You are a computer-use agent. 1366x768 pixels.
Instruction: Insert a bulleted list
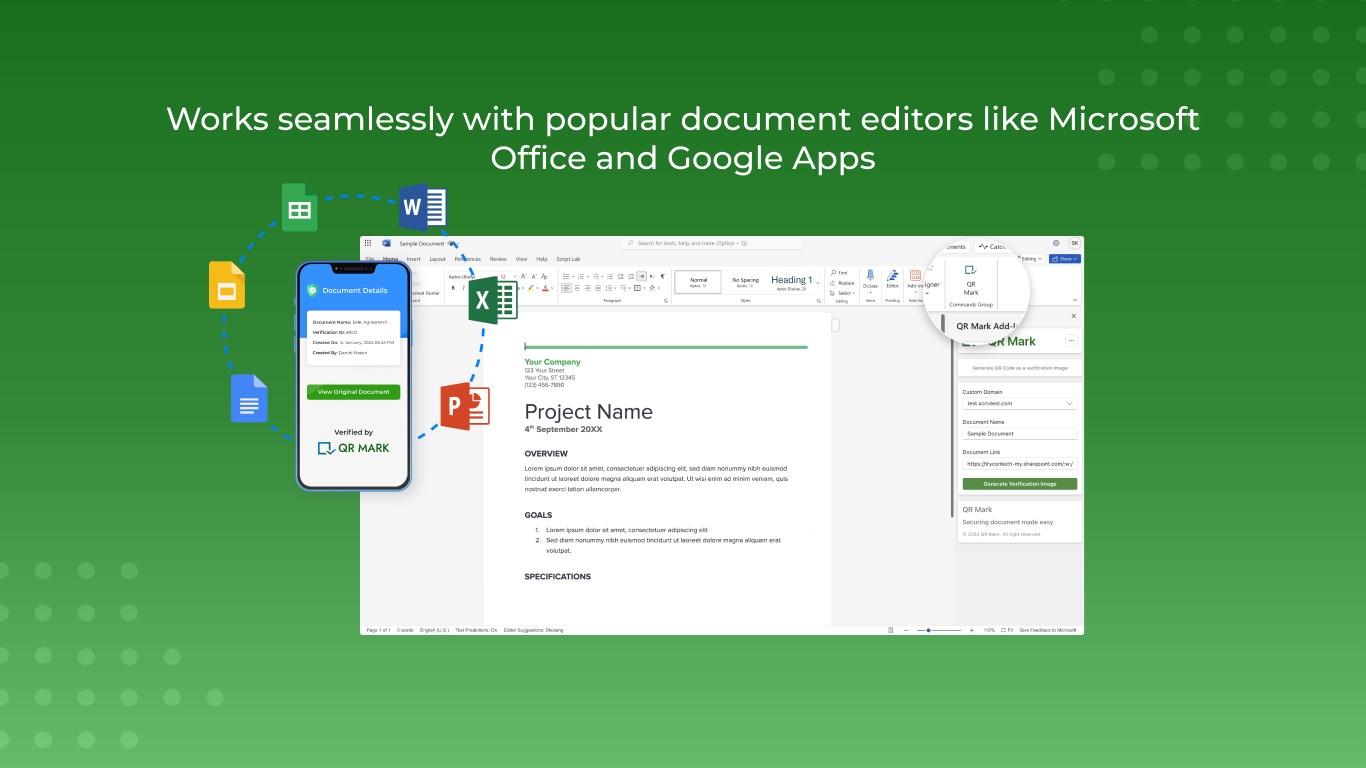pyautogui.click(x=566, y=276)
